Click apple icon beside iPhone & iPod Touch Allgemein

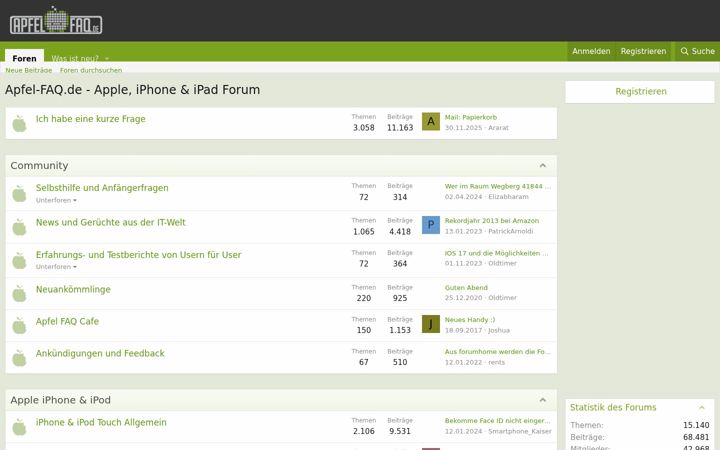[19, 427]
